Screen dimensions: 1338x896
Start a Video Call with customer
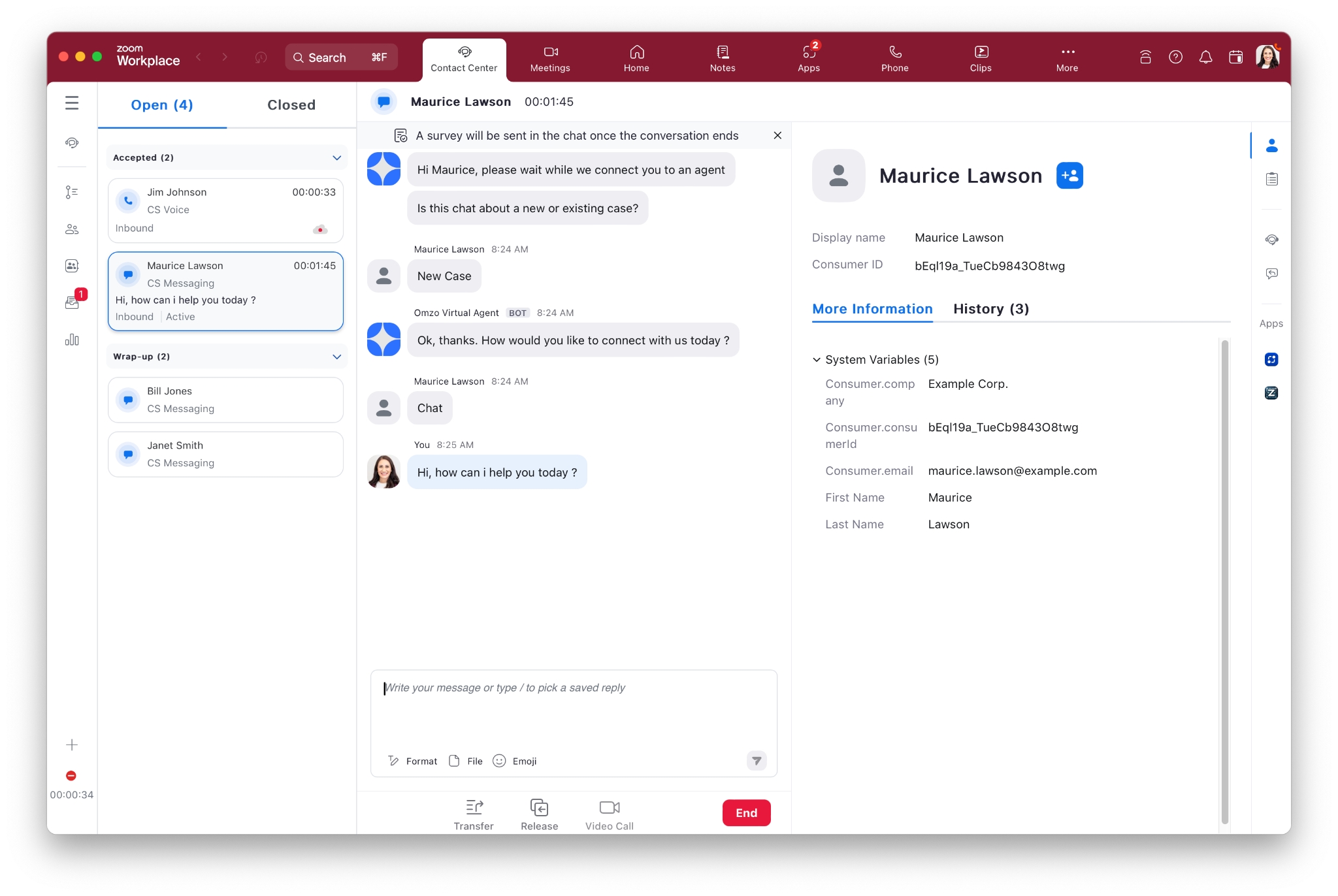[609, 808]
